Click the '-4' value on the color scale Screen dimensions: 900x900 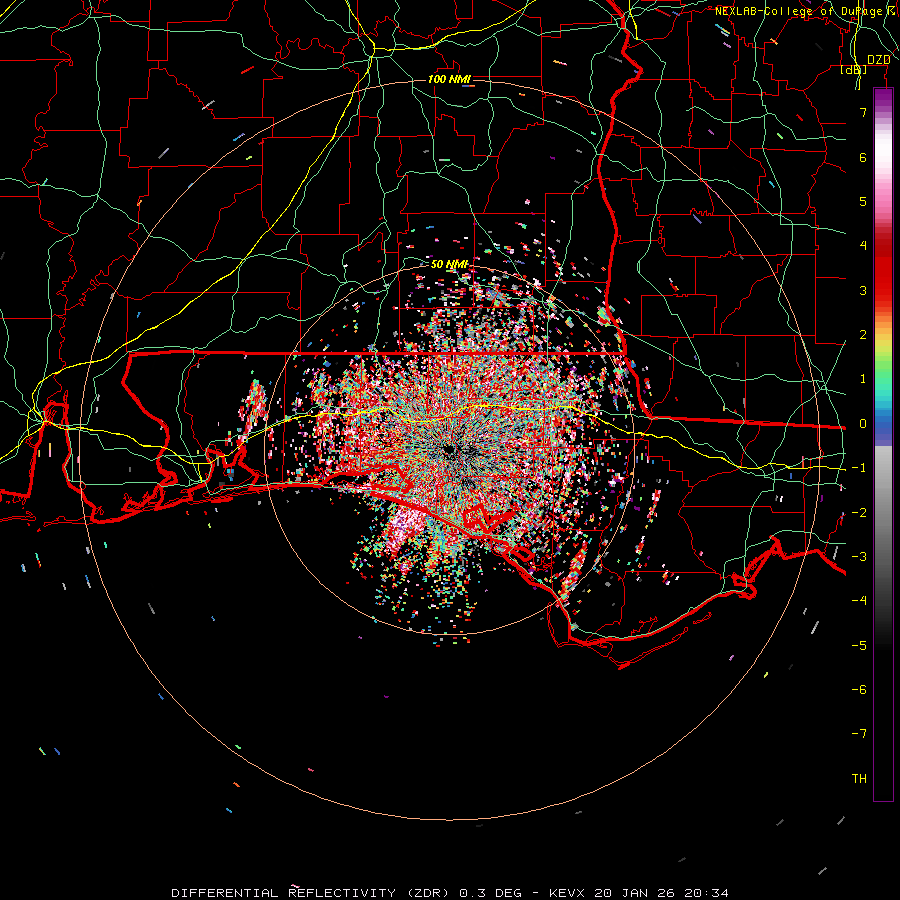click(x=859, y=601)
